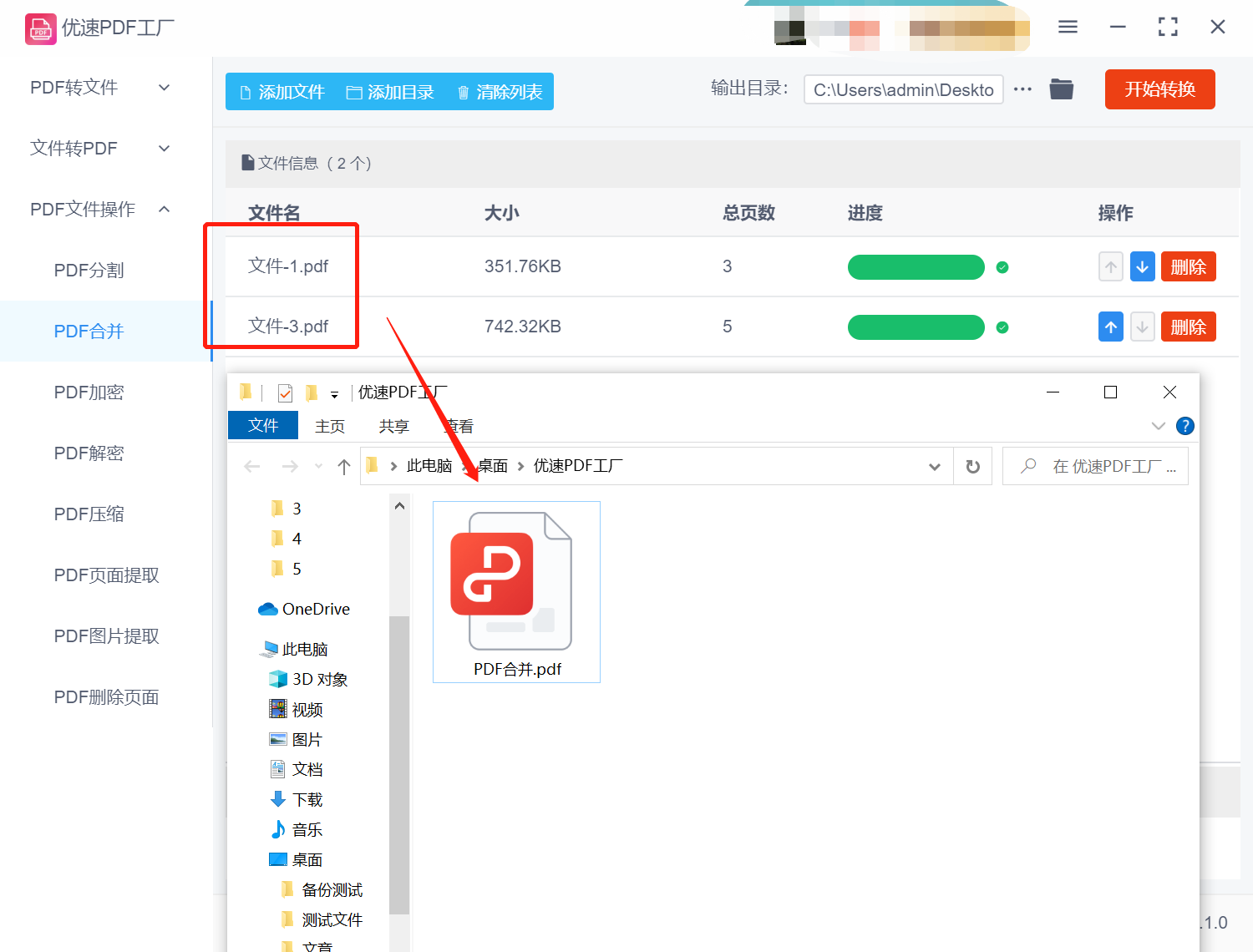Open the Explorer address bar history dropdown
The image size is (1253, 952).
coord(935,467)
